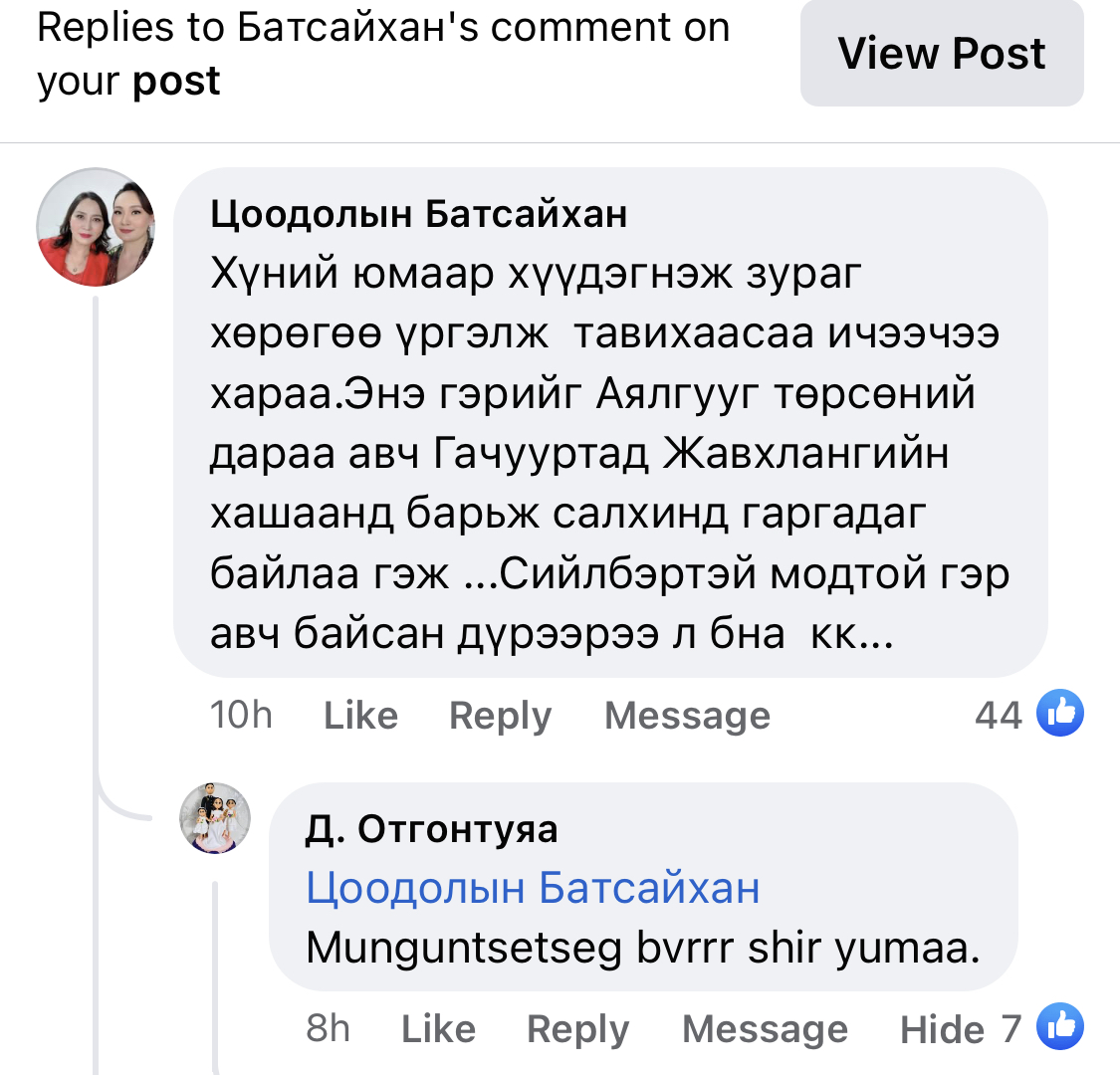1120x1075 pixels.
Task: Click the 8h timestamp on the reply
Action: click(327, 1028)
